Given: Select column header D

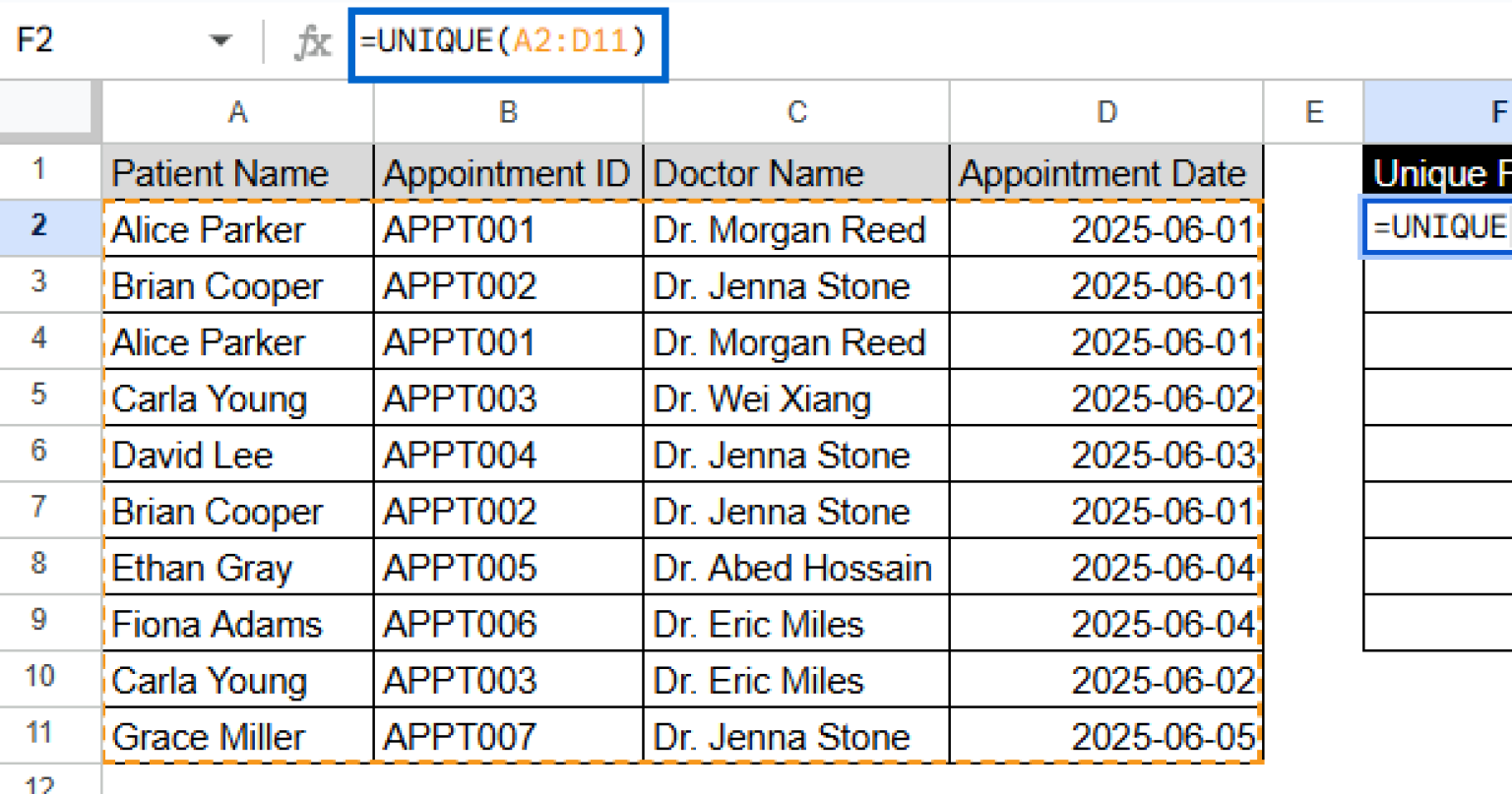Looking at the screenshot, I should point(1105,111).
